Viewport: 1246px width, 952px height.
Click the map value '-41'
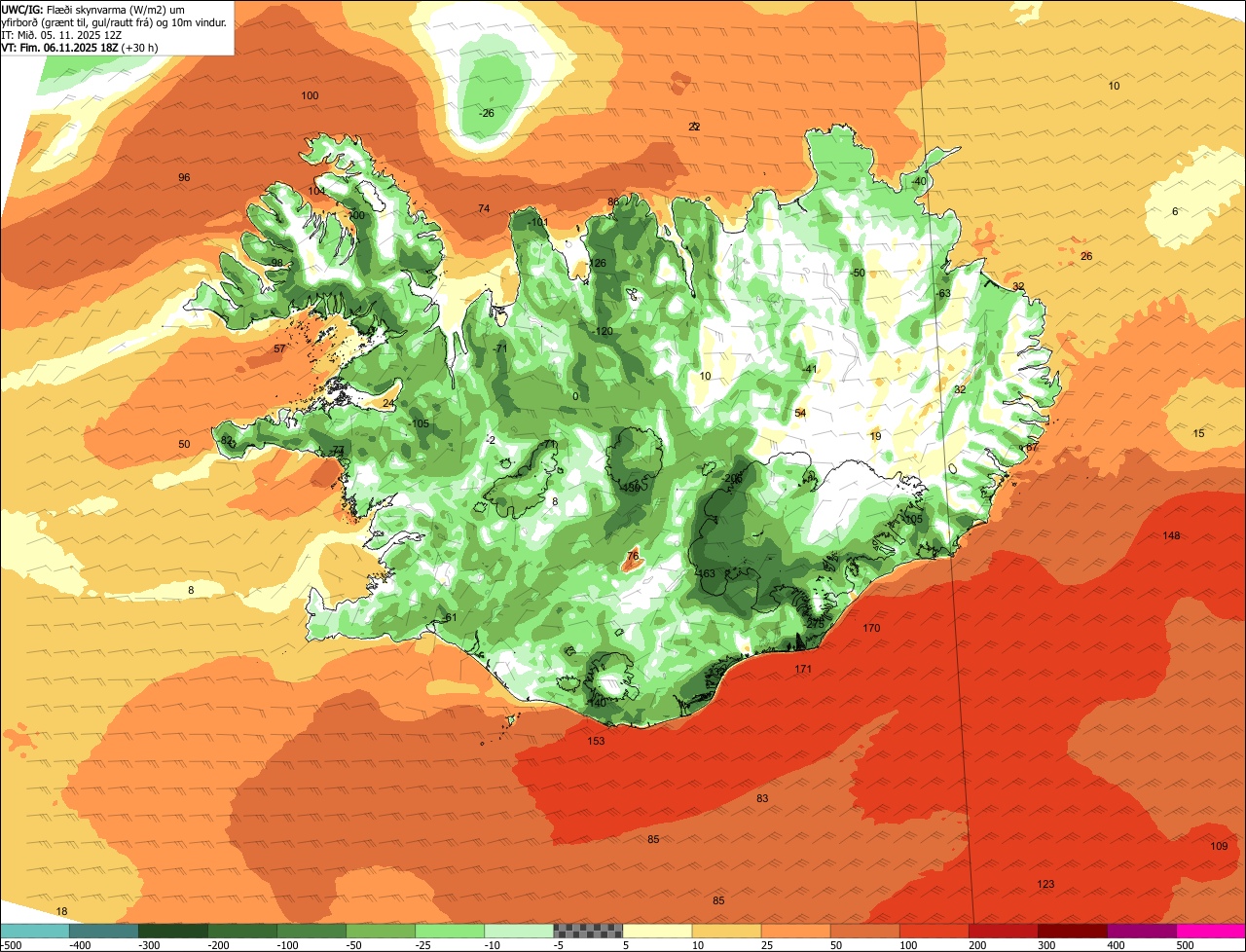coord(809,369)
